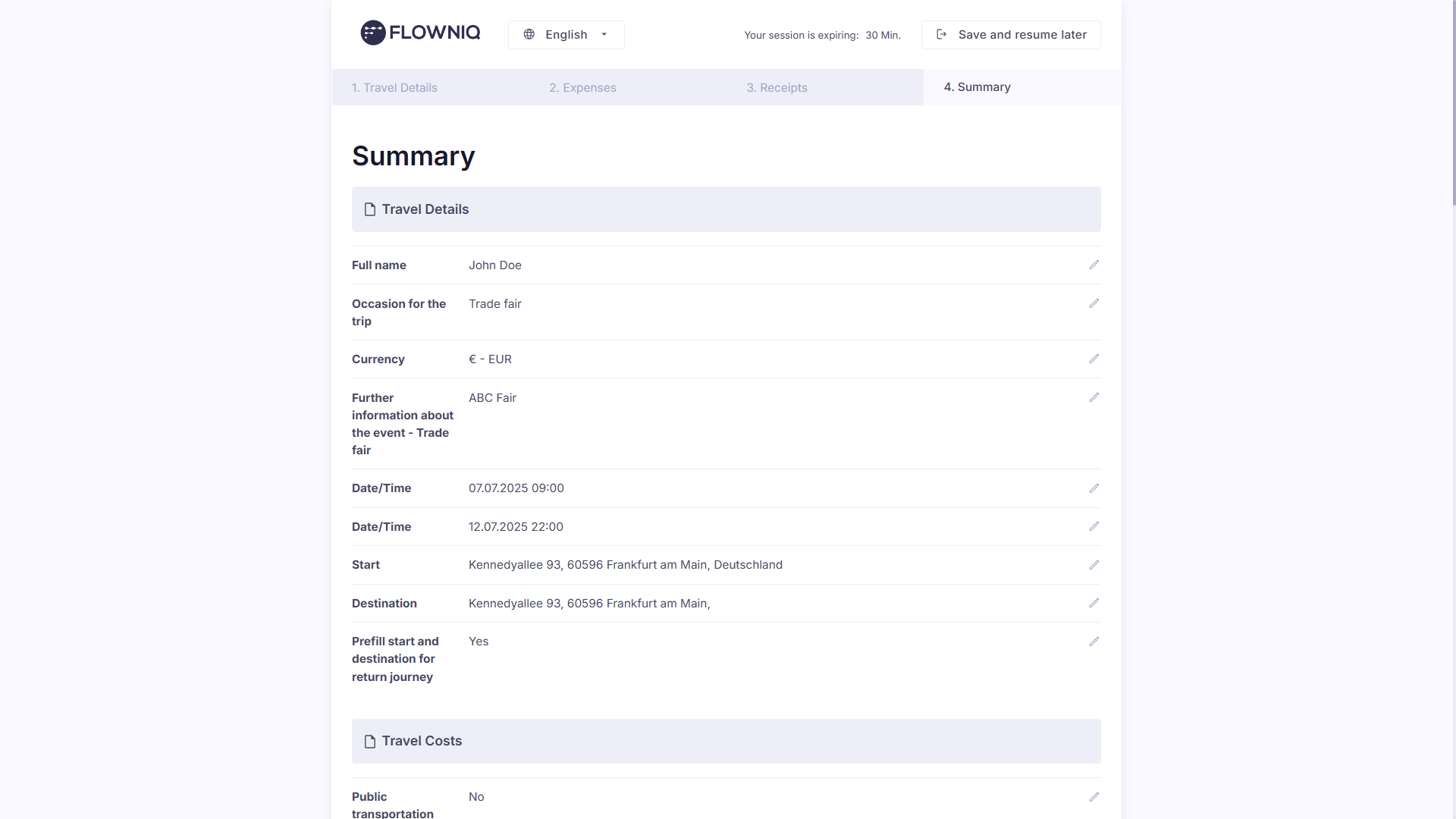
Task: Edit the 12.07.2025 22:00 date entry
Action: (1094, 526)
